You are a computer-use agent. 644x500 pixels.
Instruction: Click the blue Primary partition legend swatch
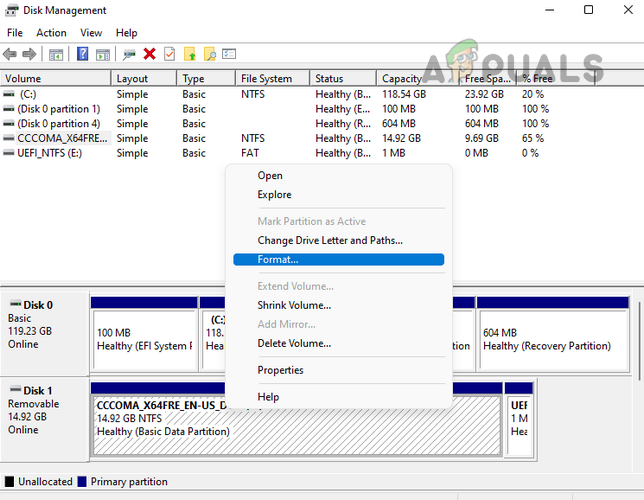point(82,482)
